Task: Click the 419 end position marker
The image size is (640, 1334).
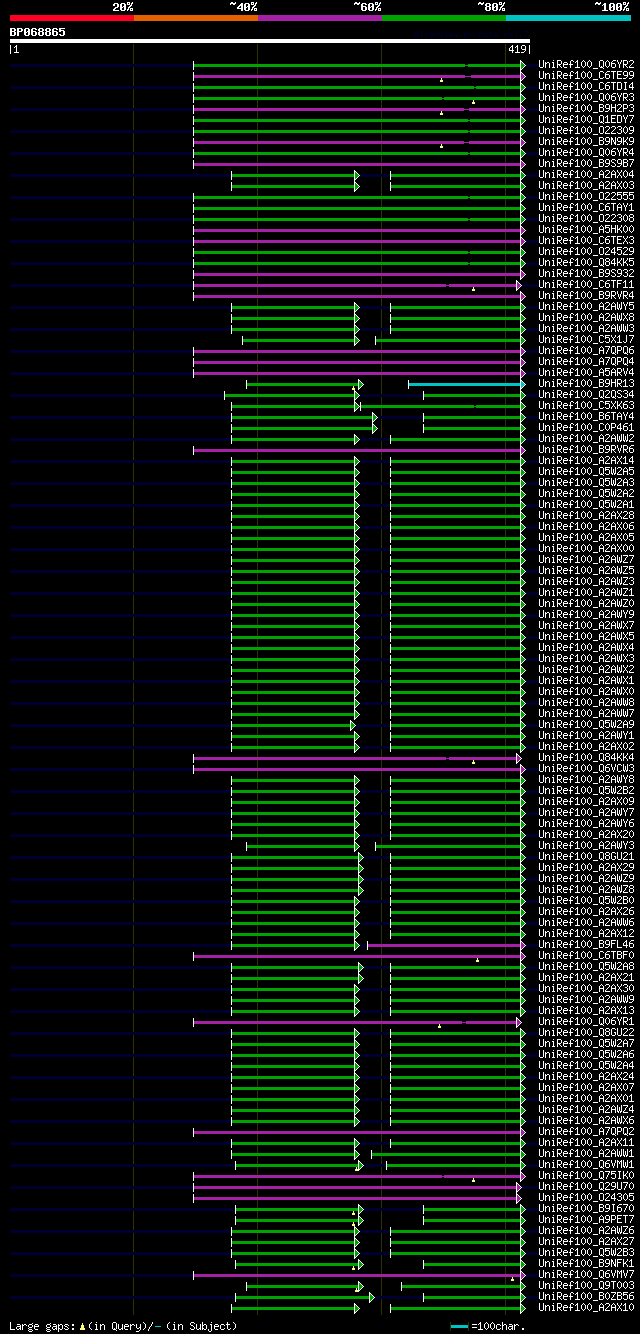Action: (x=517, y=49)
